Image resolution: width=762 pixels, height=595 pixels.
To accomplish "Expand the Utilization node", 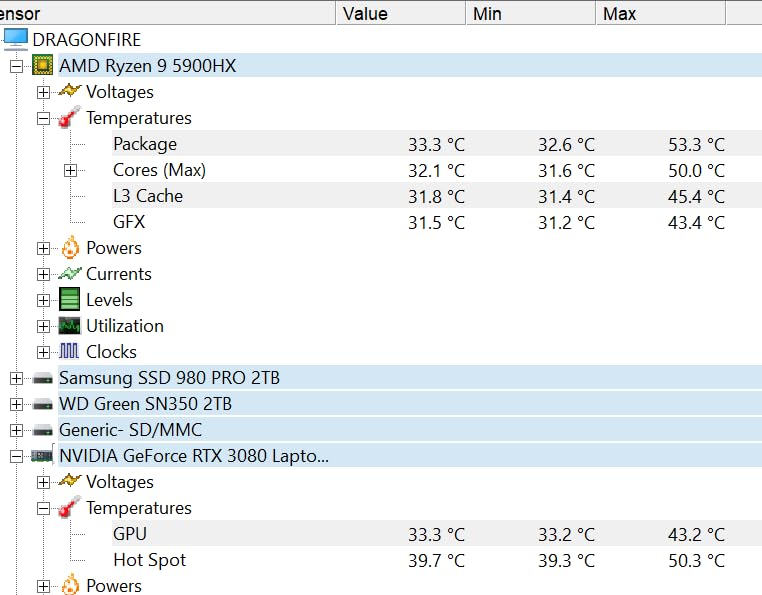I will (43, 326).
